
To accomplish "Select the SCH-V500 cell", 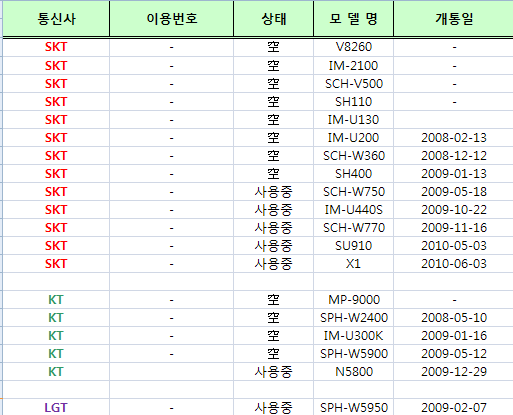I will pyautogui.click(x=354, y=84).
